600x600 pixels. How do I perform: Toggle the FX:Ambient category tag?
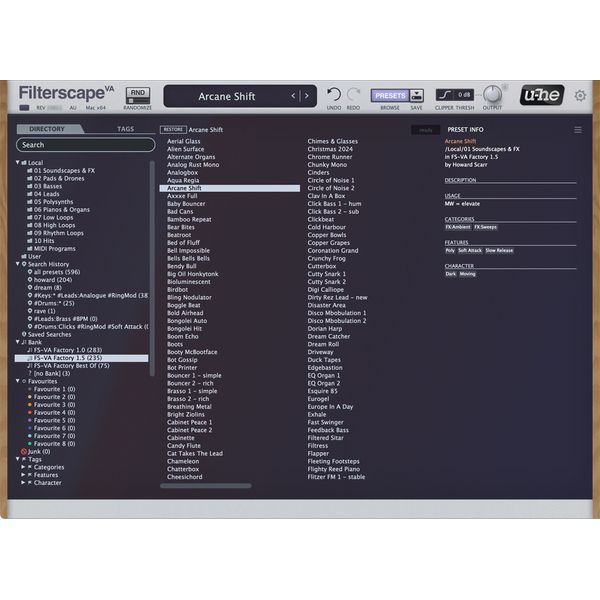pyautogui.click(x=457, y=227)
